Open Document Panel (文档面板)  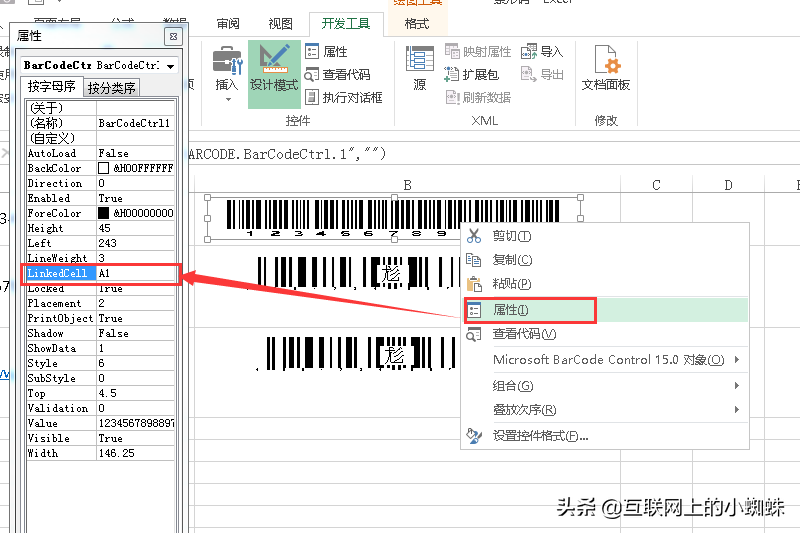[606, 68]
